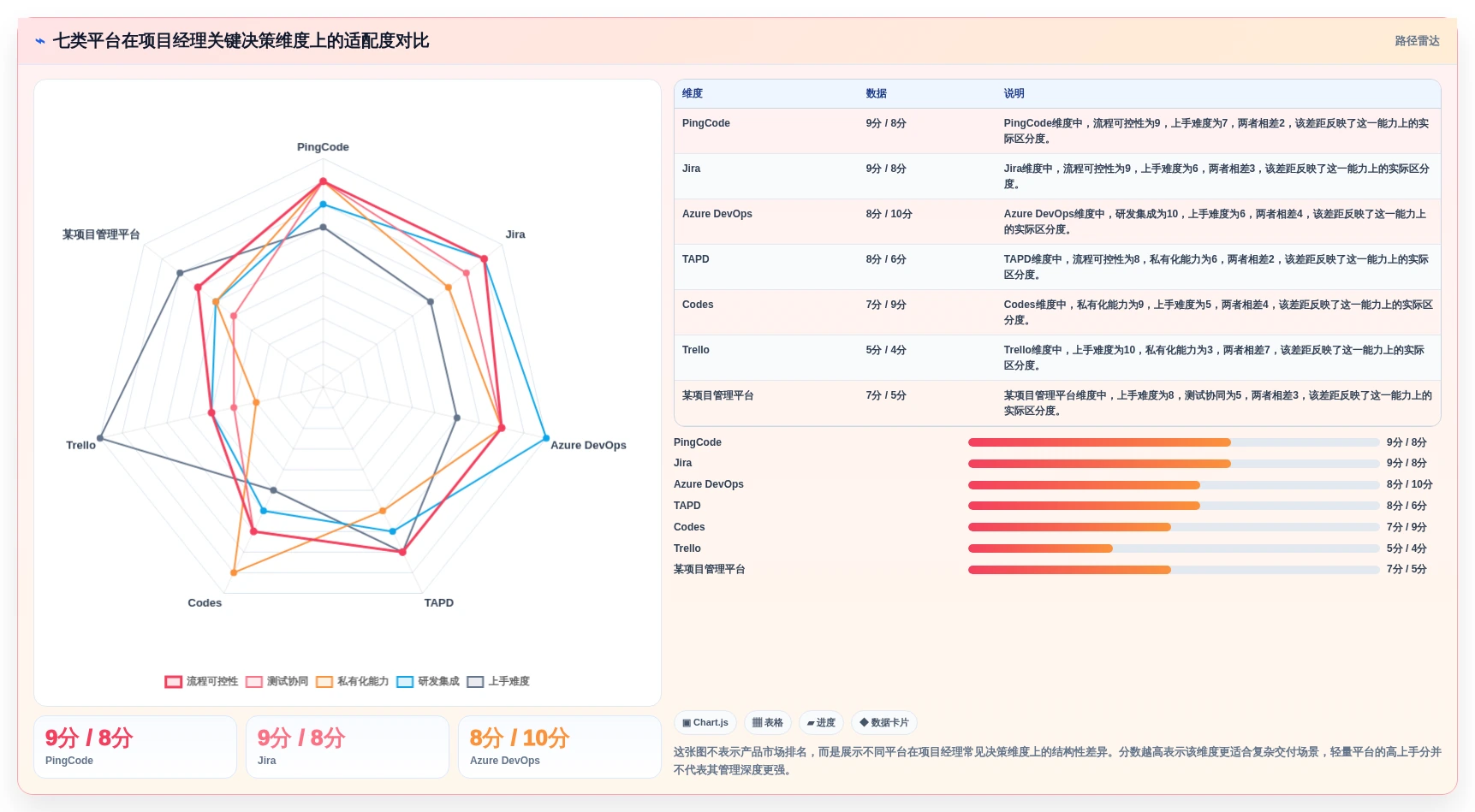Click the 路径雷达 label in the header
The width and height of the screenshot is (1475, 812).
coord(1417,41)
